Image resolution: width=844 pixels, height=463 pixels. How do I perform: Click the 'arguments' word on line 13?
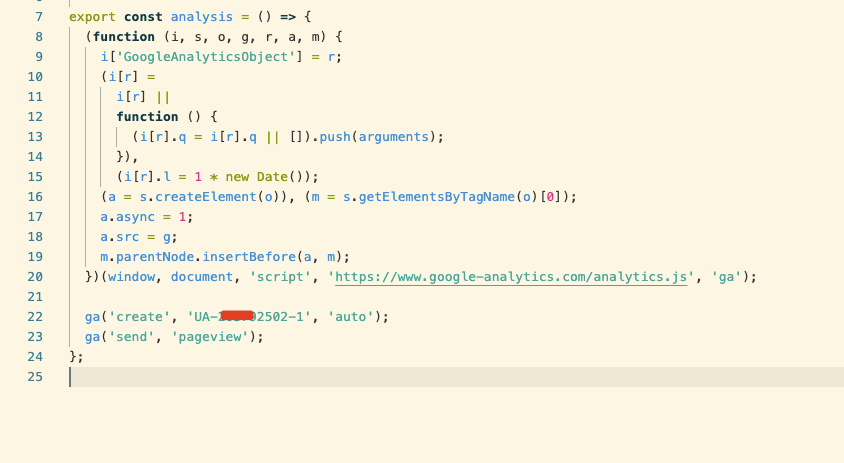point(393,137)
